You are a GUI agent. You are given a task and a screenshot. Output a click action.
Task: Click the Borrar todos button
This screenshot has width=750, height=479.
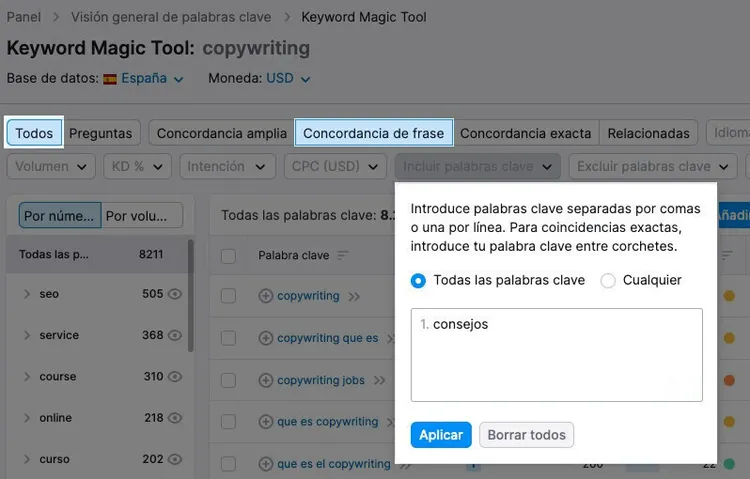click(527, 435)
